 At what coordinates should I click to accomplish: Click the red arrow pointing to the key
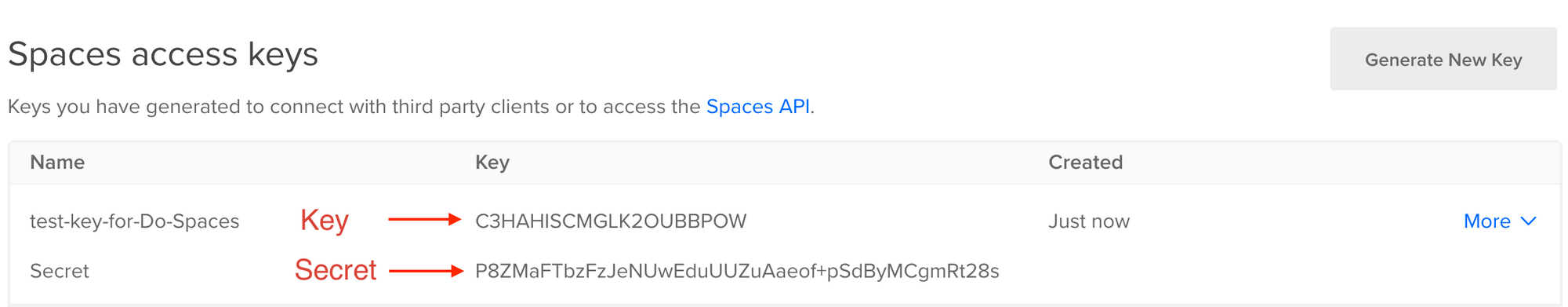tap(424, 220)
